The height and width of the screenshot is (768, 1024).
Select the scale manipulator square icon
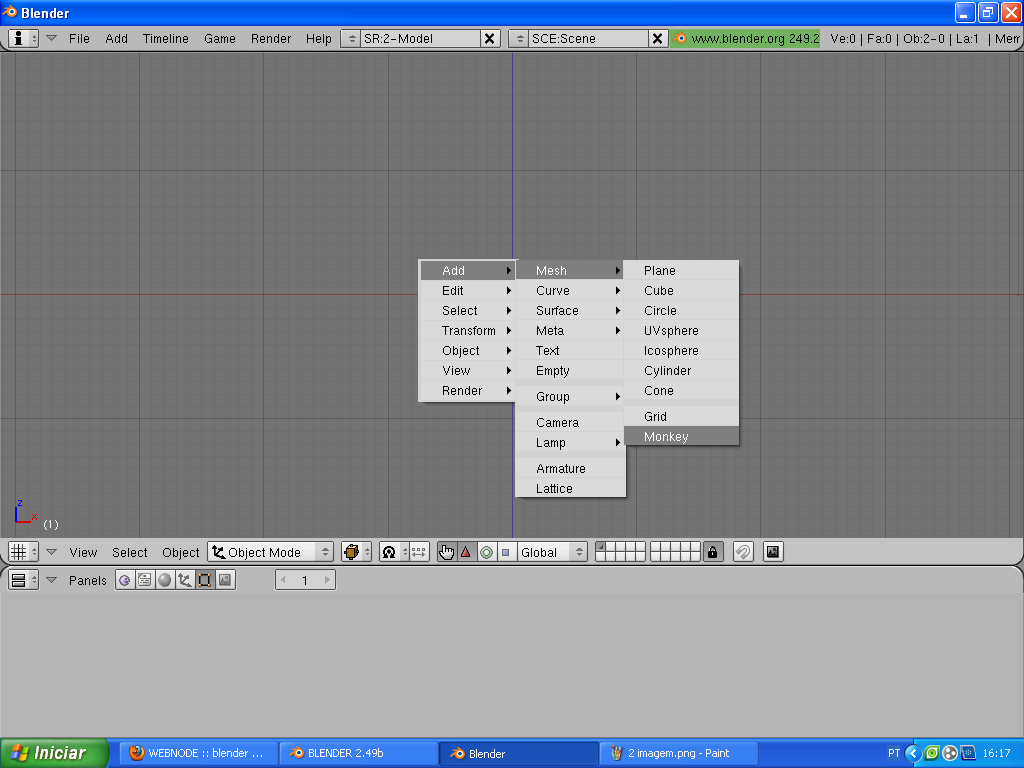pos(505,552)
